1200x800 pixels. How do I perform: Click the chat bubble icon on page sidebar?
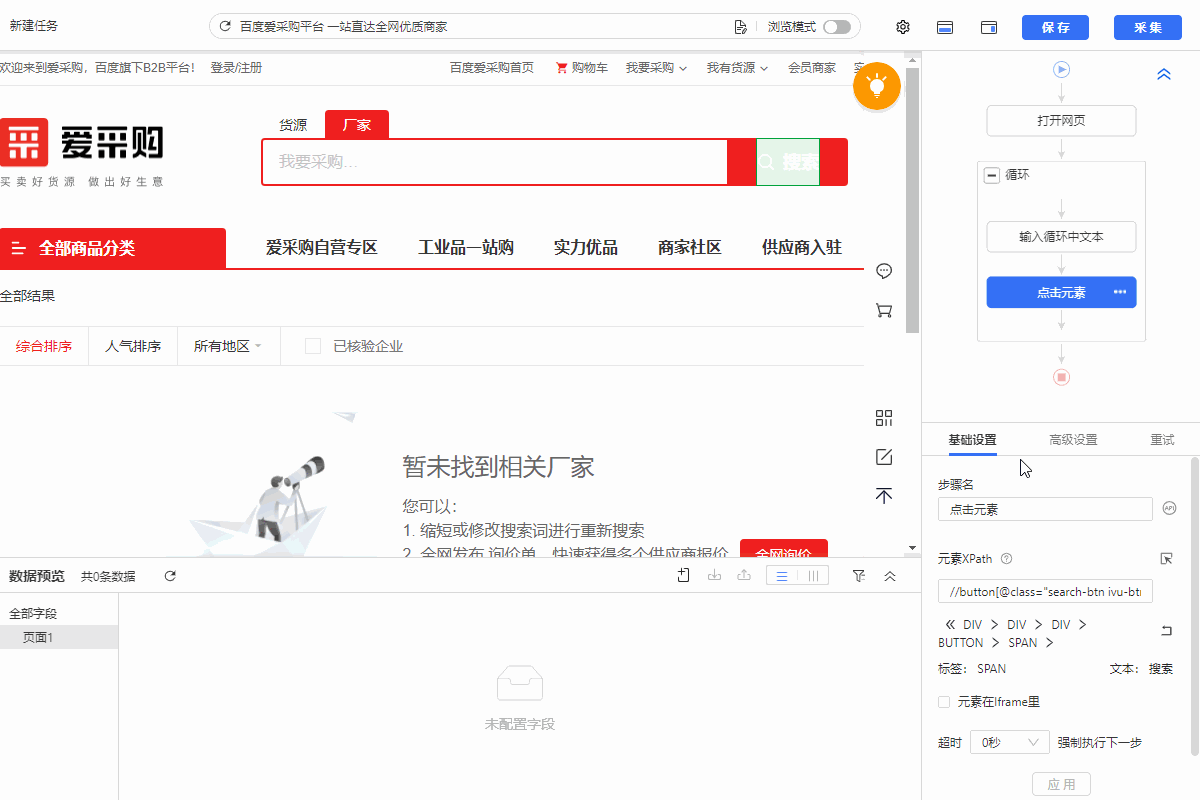click(884, 271)
